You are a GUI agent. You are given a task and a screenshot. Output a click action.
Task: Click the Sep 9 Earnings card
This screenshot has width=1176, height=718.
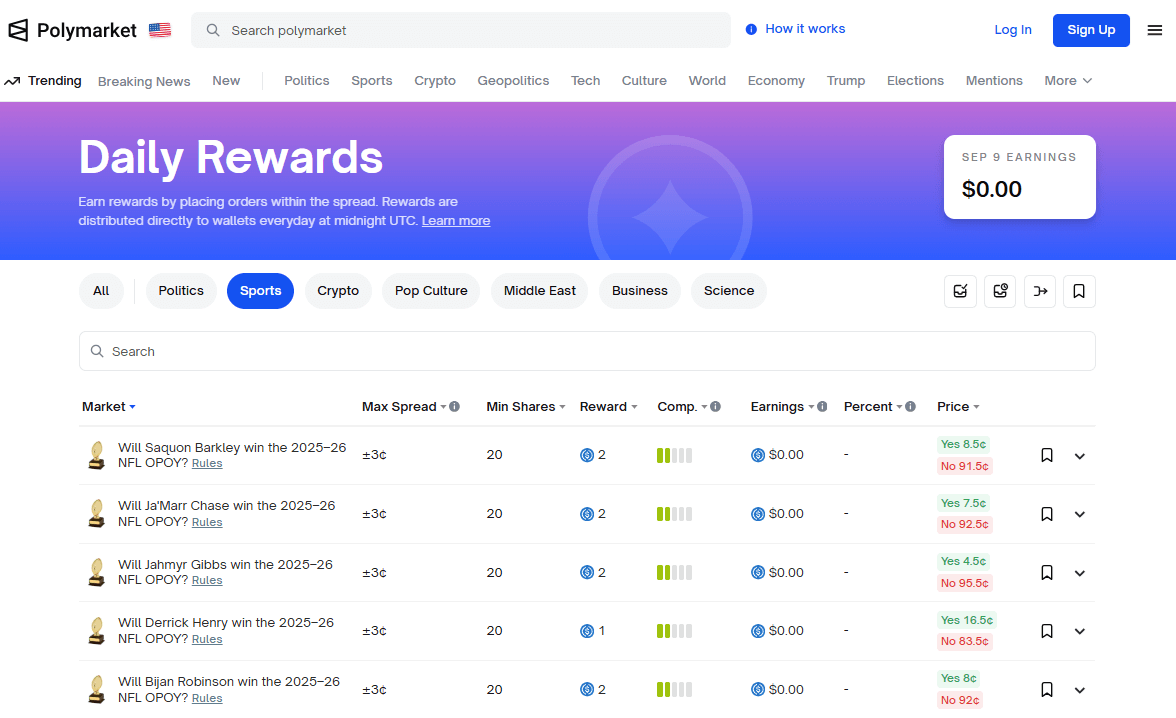[1020, 177]
